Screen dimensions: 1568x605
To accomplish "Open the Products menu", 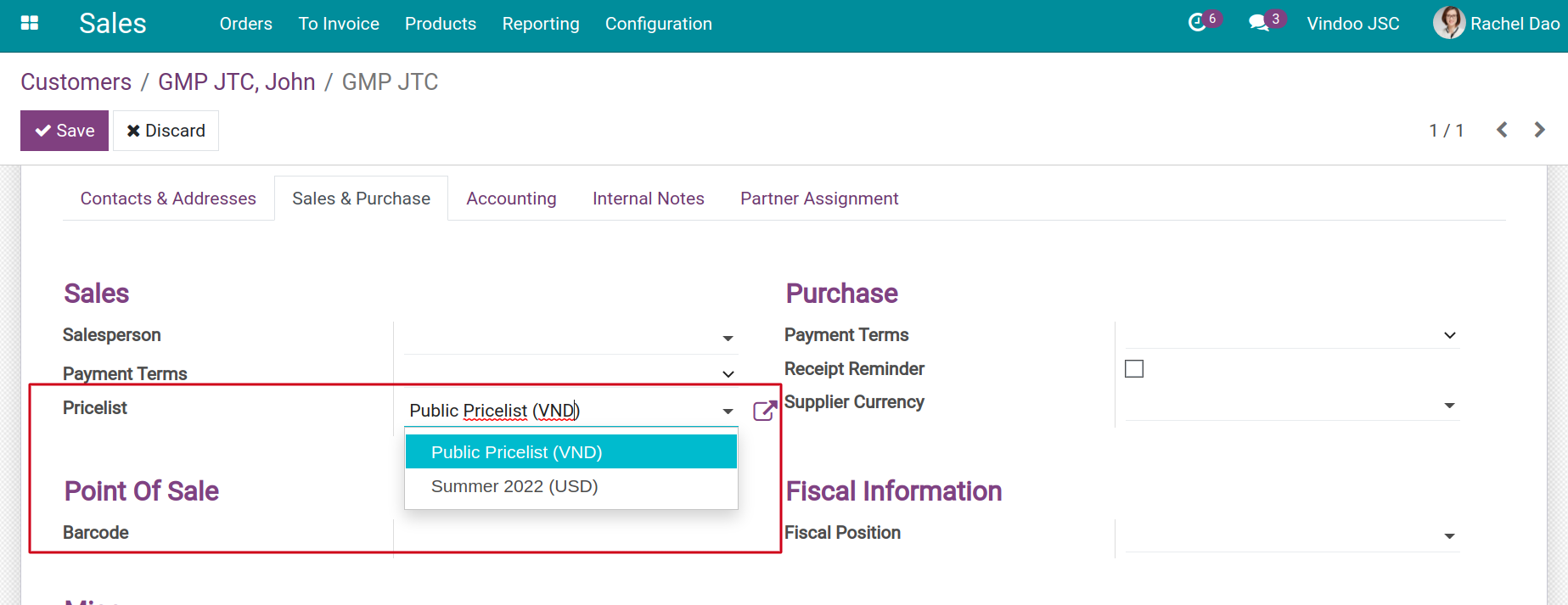I will [x=441, y=24].
